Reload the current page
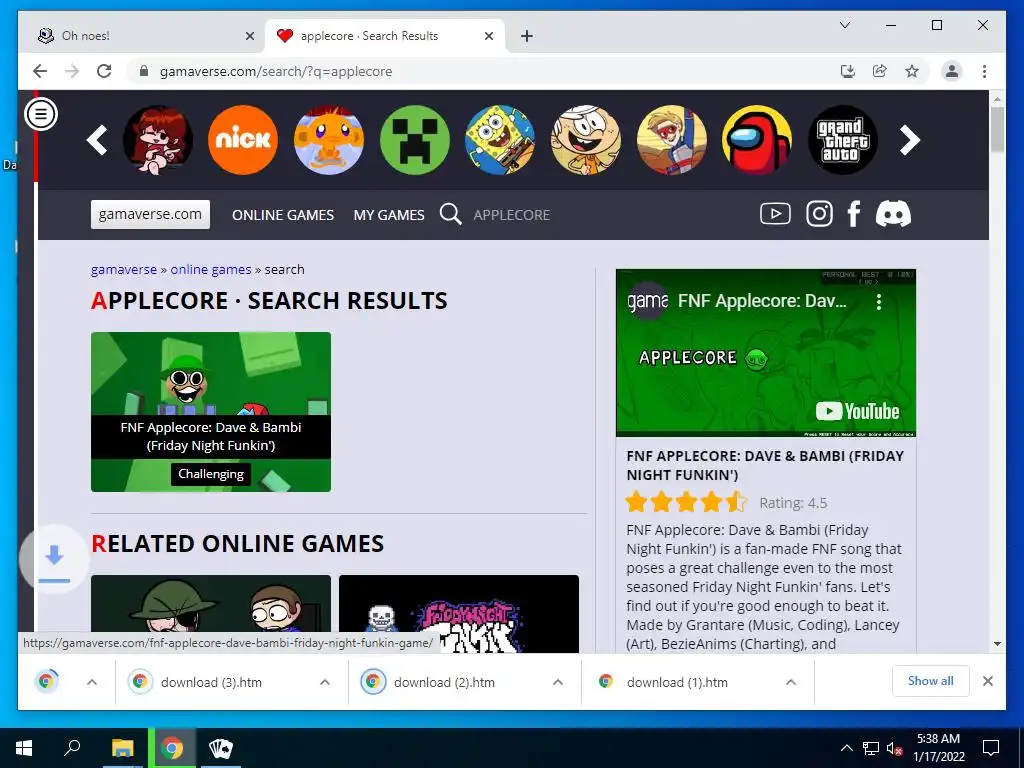This screenshot has width=1024, height=768. point(104,71)
